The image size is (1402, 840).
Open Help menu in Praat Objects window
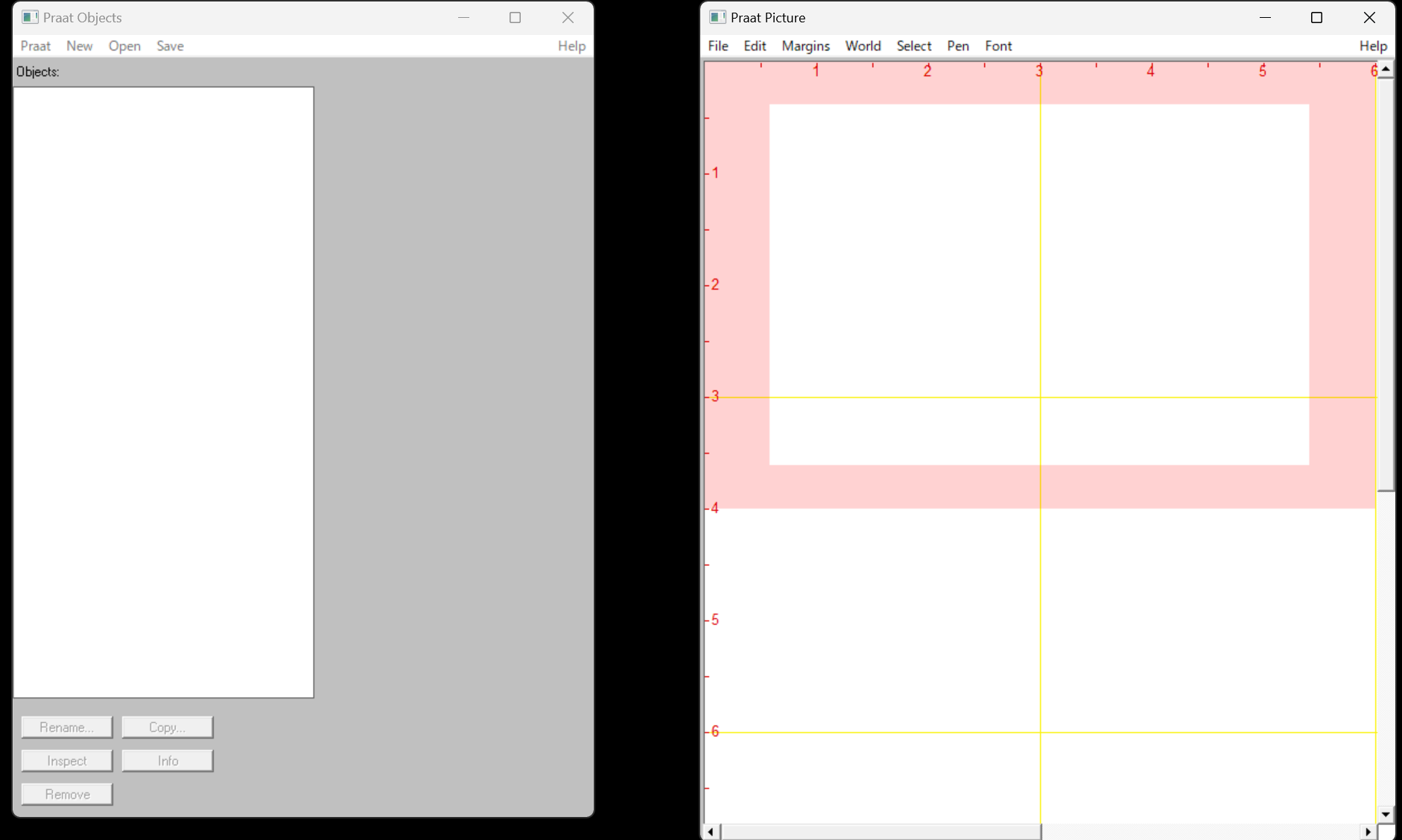pyautogui.click(x=571, y=46)
